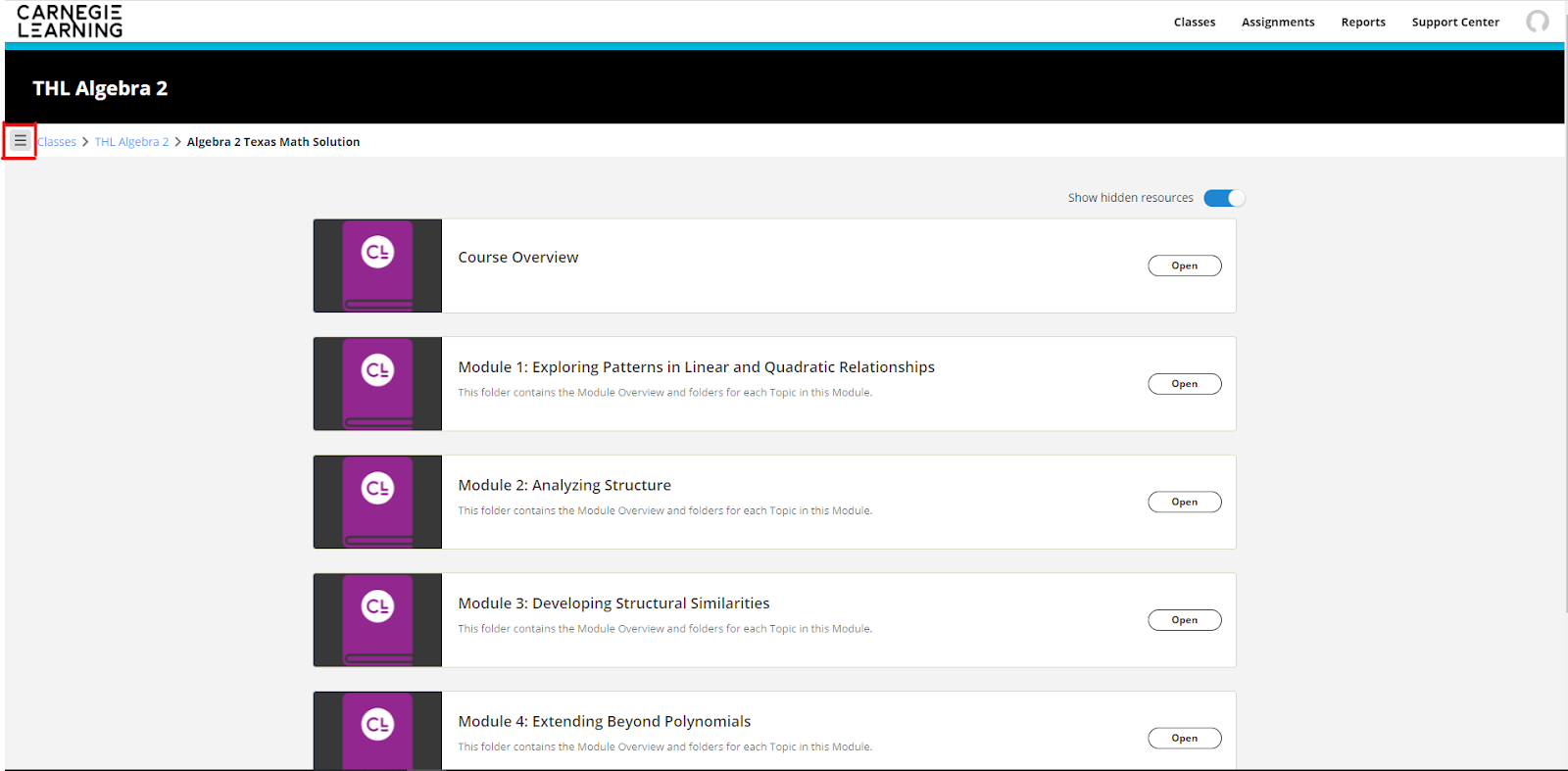Click the Module 3 folder description text

point(665,629)
